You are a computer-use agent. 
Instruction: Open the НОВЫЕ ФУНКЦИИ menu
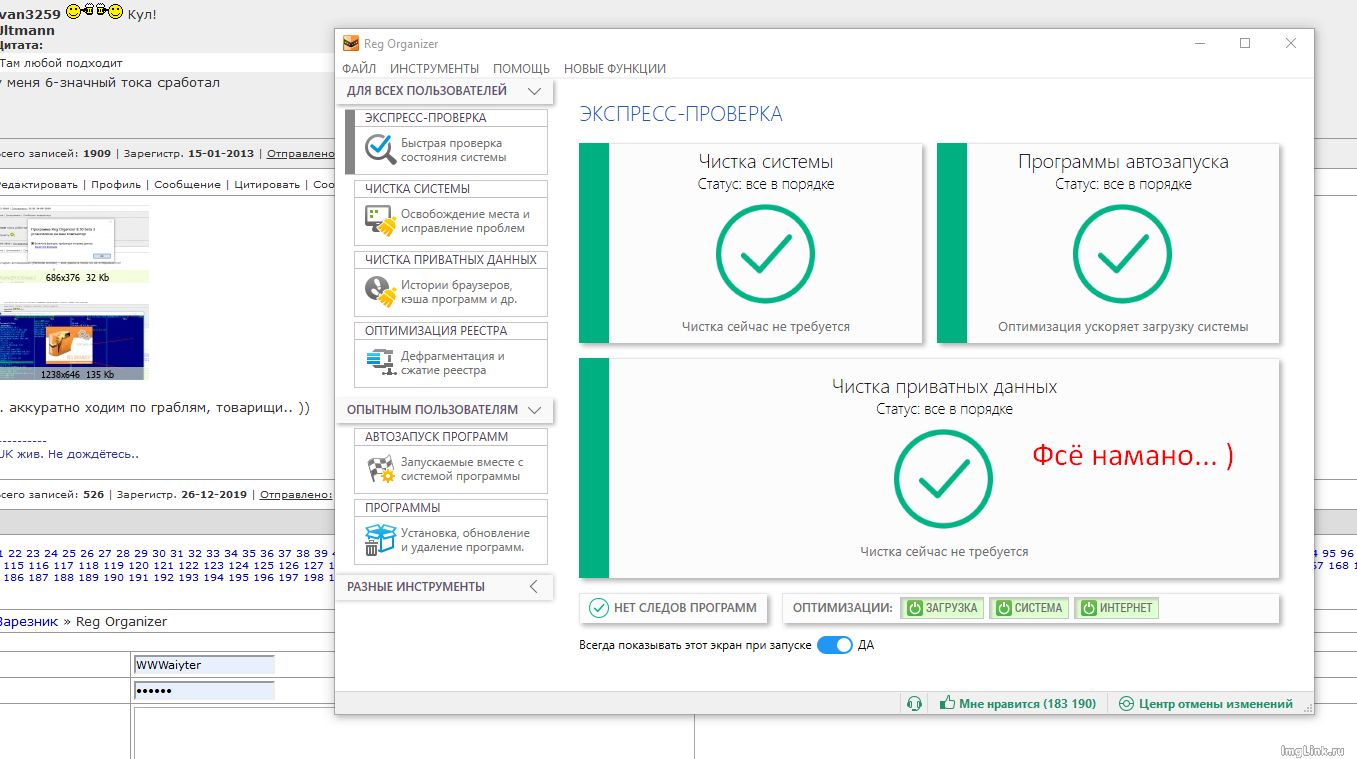pyautogui.click(x=615, y=68)
